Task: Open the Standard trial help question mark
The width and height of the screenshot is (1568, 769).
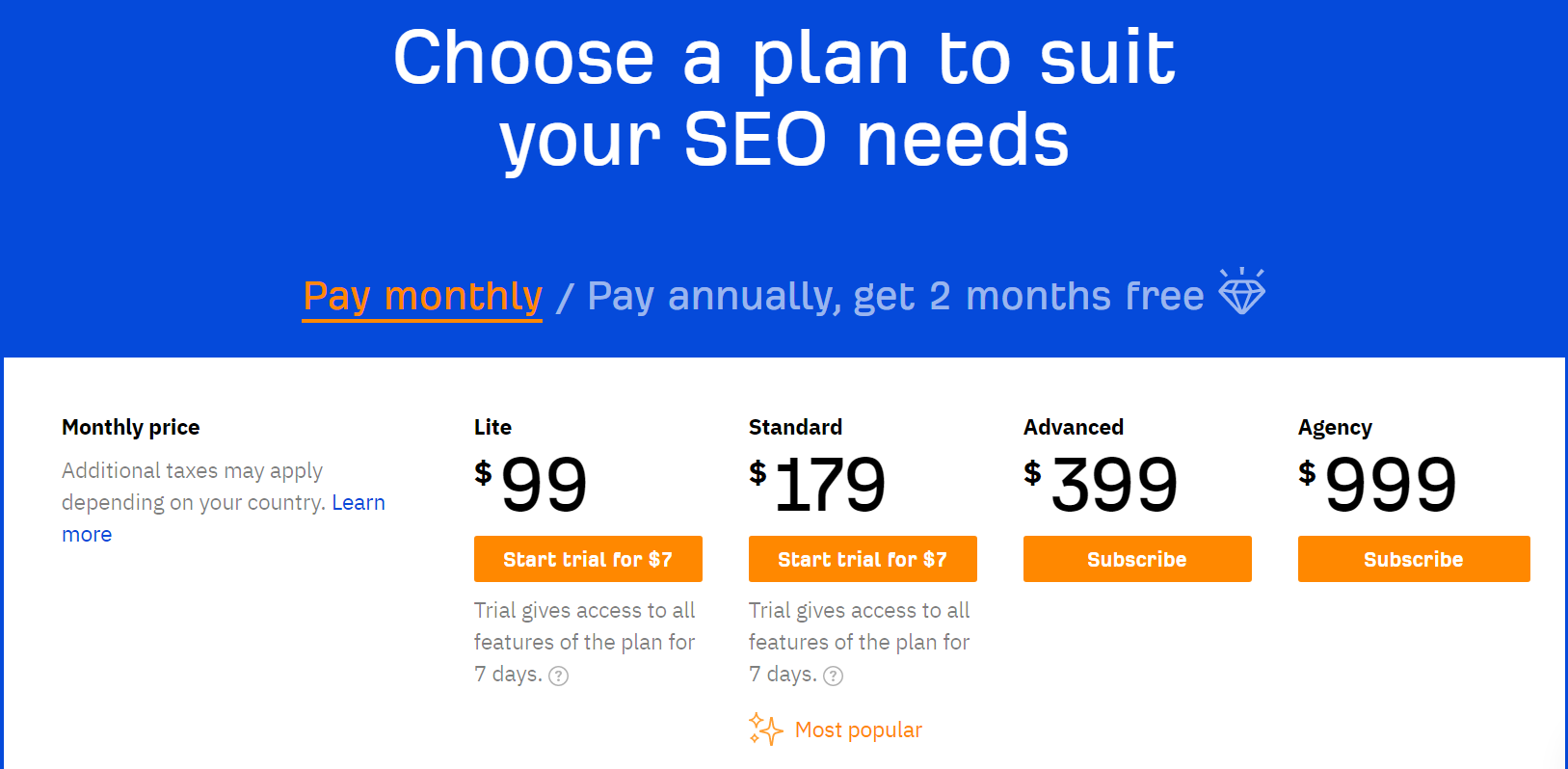Action: (x=833, y=676)
